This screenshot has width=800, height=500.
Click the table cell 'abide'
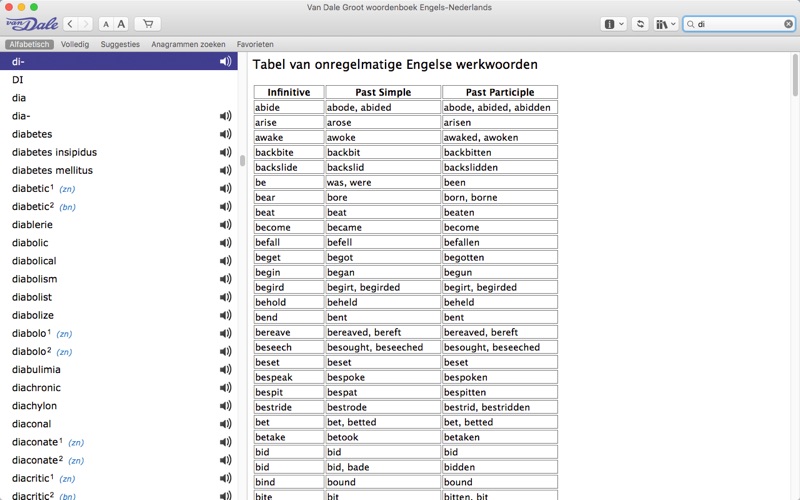[289, 107]
